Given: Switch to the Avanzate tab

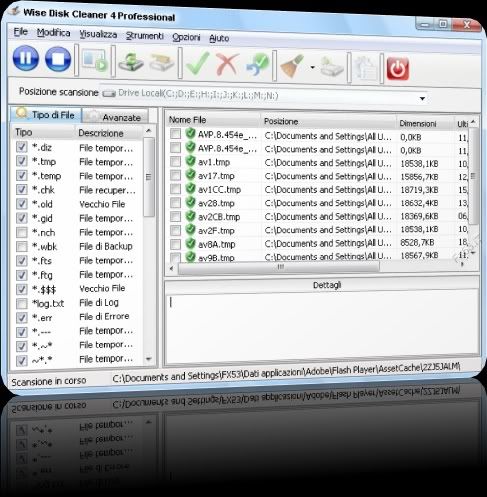Looking at the screenshot, I should pyautogui.click(x=115, y=117).
